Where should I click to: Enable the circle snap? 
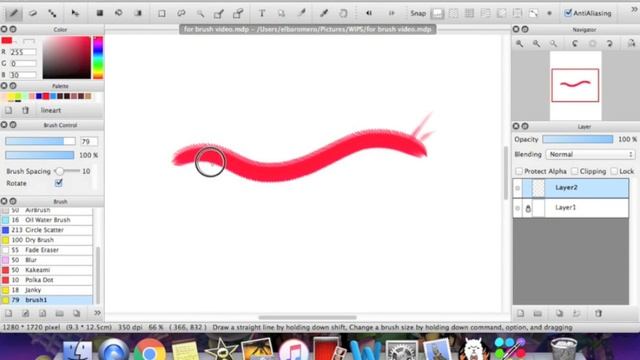[x=517, y=13]
